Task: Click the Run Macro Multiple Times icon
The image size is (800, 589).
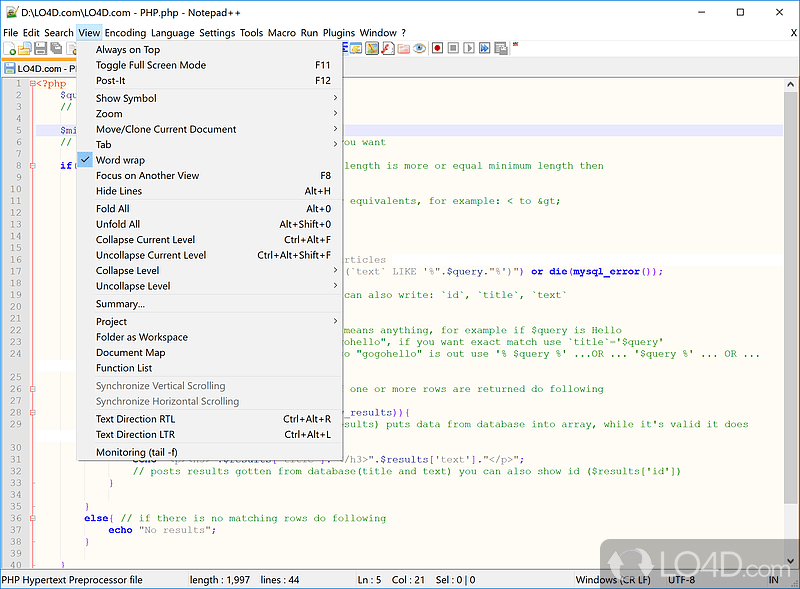Action: click(485, 48)
